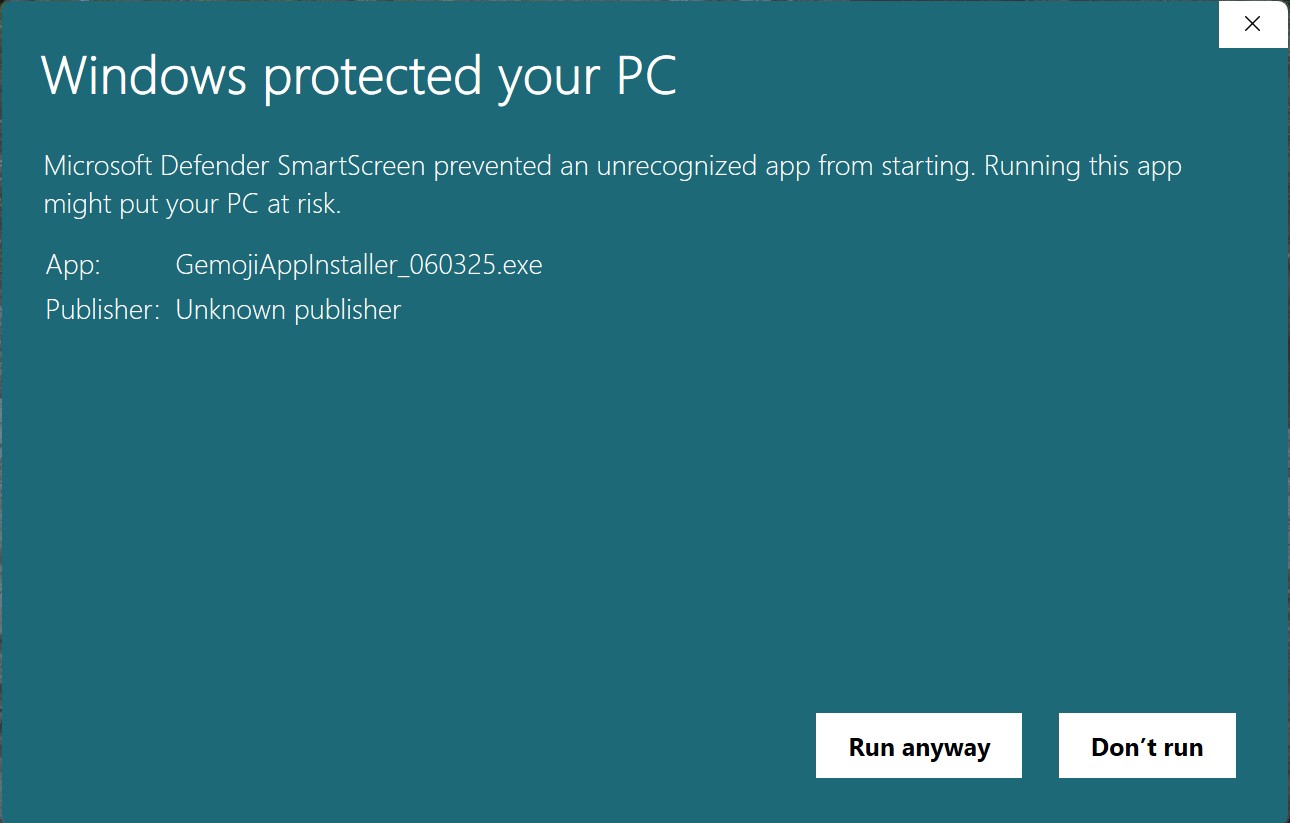This screenshot has width=1290, height=823.
Task: Select the app name GemojiAppInstaller_060325.exe
Action: 359,265
